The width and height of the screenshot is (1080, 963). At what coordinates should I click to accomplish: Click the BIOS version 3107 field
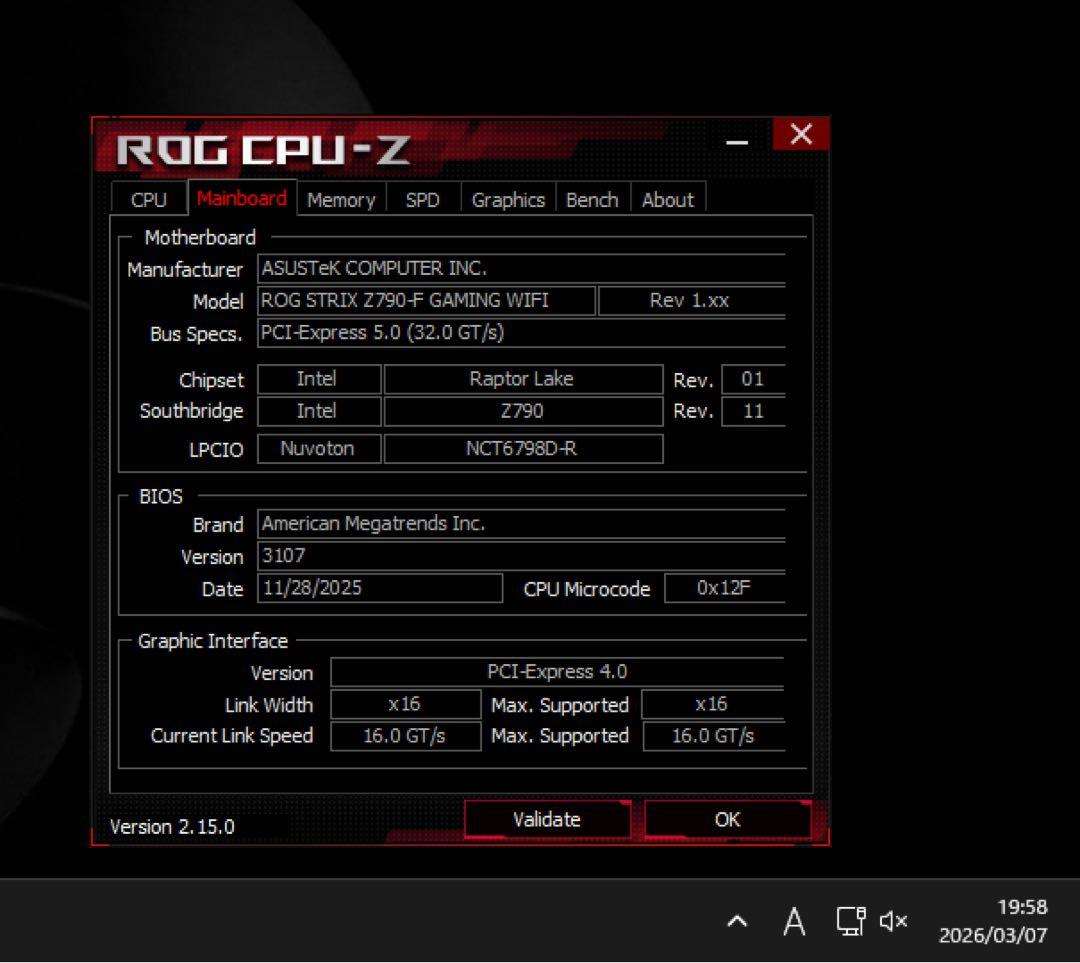[x=521, y=556]
